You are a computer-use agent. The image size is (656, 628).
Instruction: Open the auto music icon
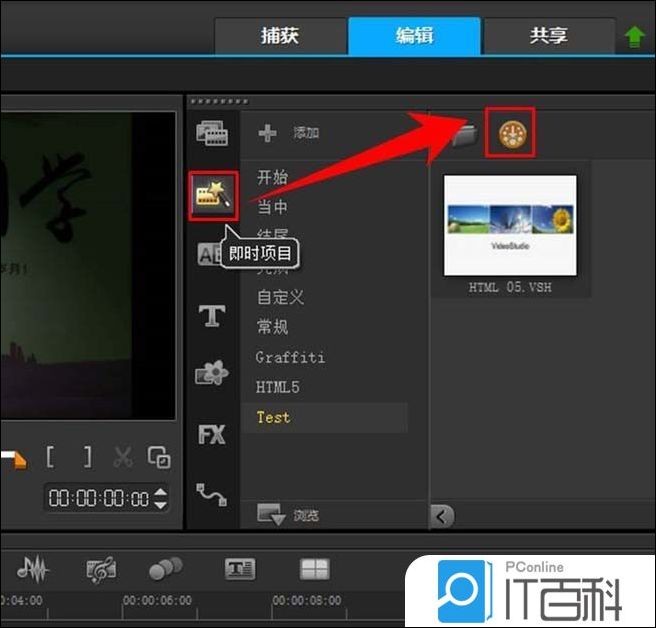(101, 569)
